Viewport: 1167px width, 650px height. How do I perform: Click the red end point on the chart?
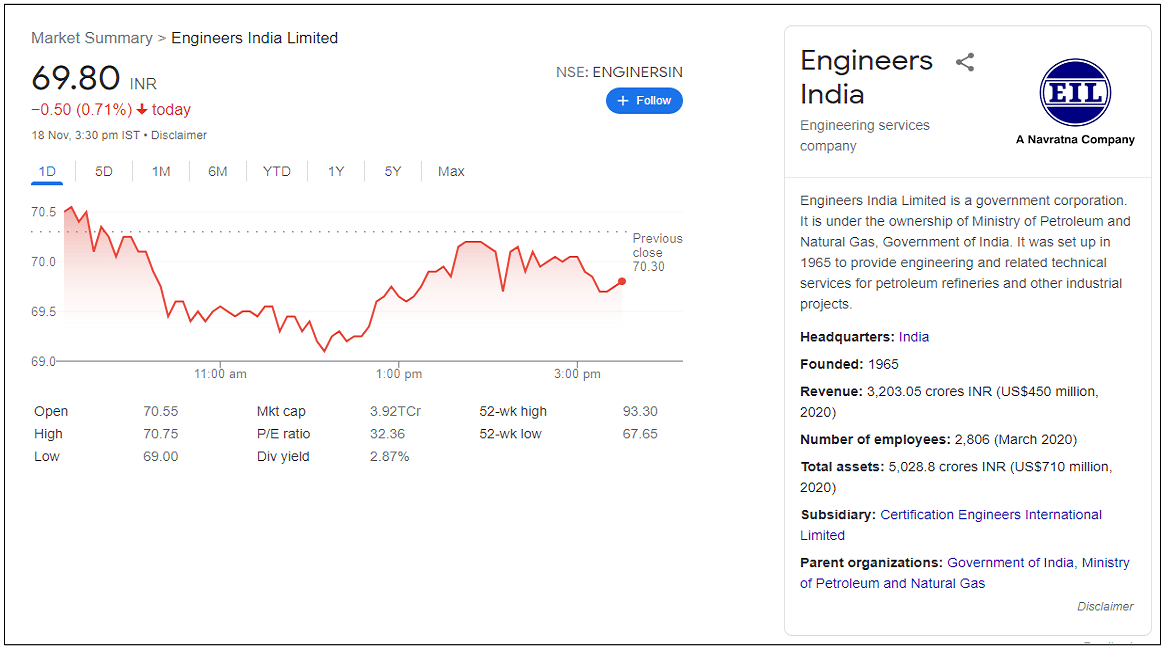(x=621, y=281)
